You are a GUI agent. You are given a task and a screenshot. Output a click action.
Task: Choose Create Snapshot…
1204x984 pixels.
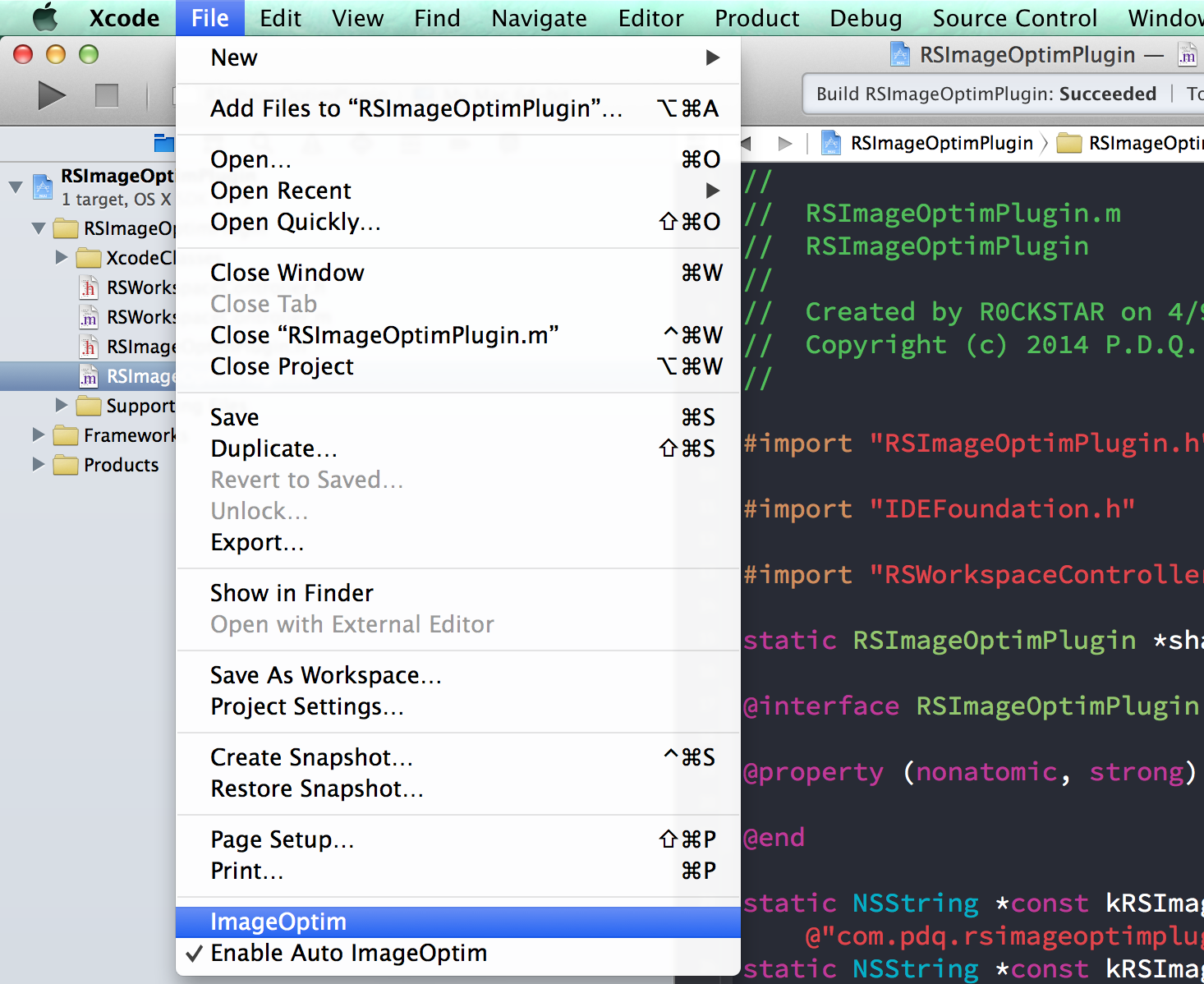pyautogui.click(x=458, y=757)
